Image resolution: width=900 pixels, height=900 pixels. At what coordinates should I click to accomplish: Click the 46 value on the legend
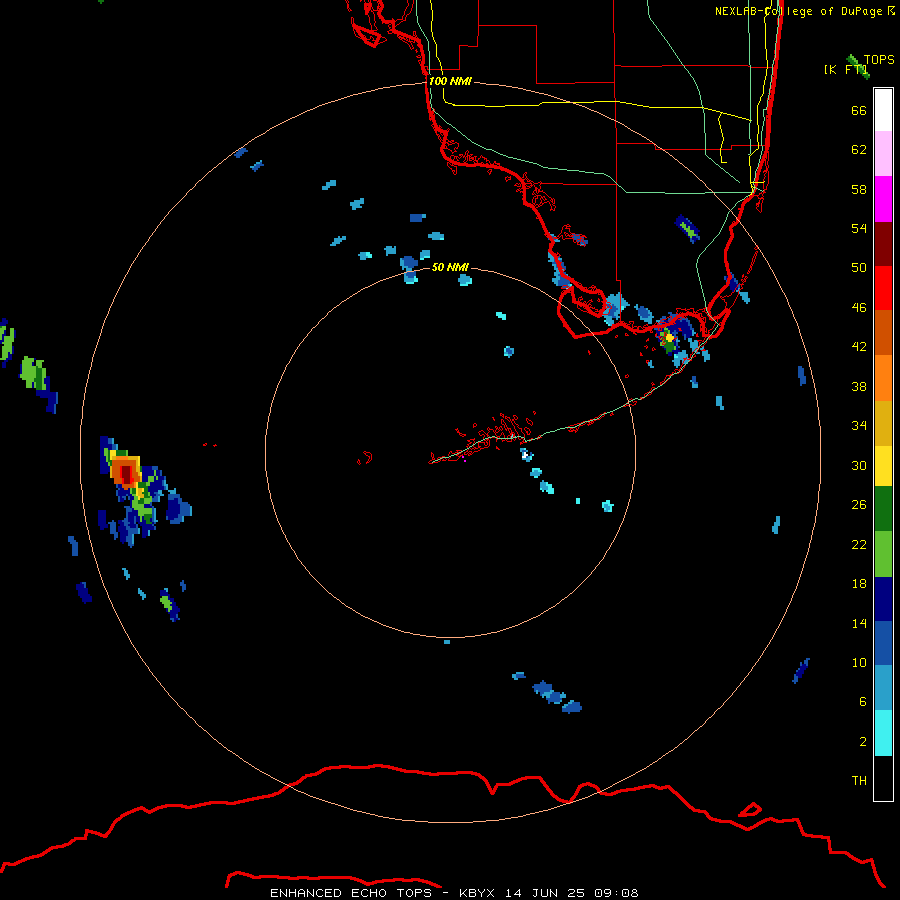859,308
